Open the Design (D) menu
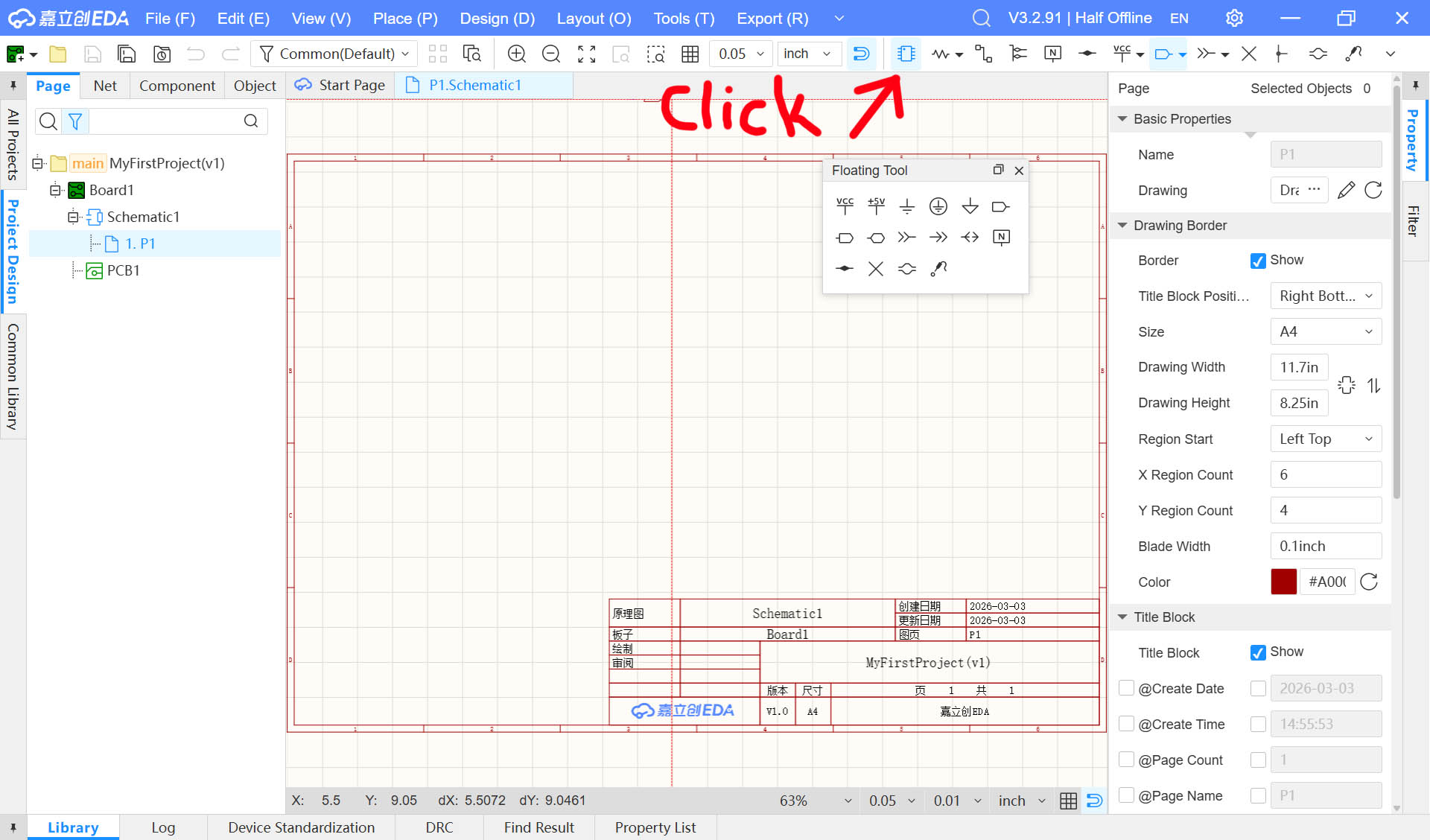The image size is (1430, 840). pos(497,18)
